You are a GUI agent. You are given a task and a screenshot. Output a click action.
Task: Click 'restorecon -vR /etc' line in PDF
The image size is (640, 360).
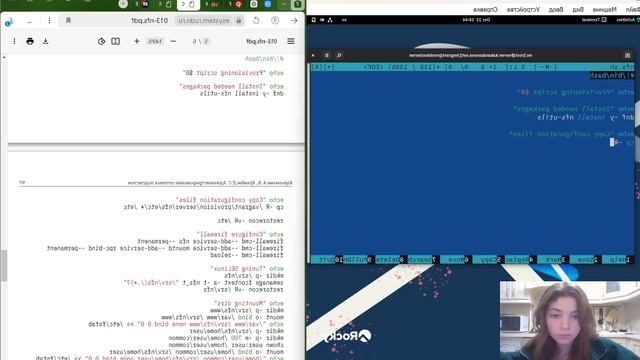[250, 221]
